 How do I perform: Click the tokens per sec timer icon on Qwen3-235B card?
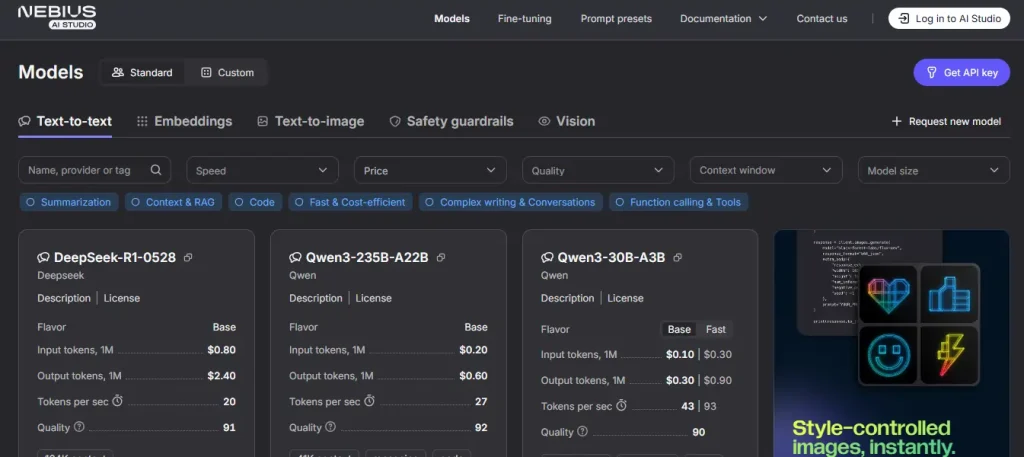click(369, 401)
